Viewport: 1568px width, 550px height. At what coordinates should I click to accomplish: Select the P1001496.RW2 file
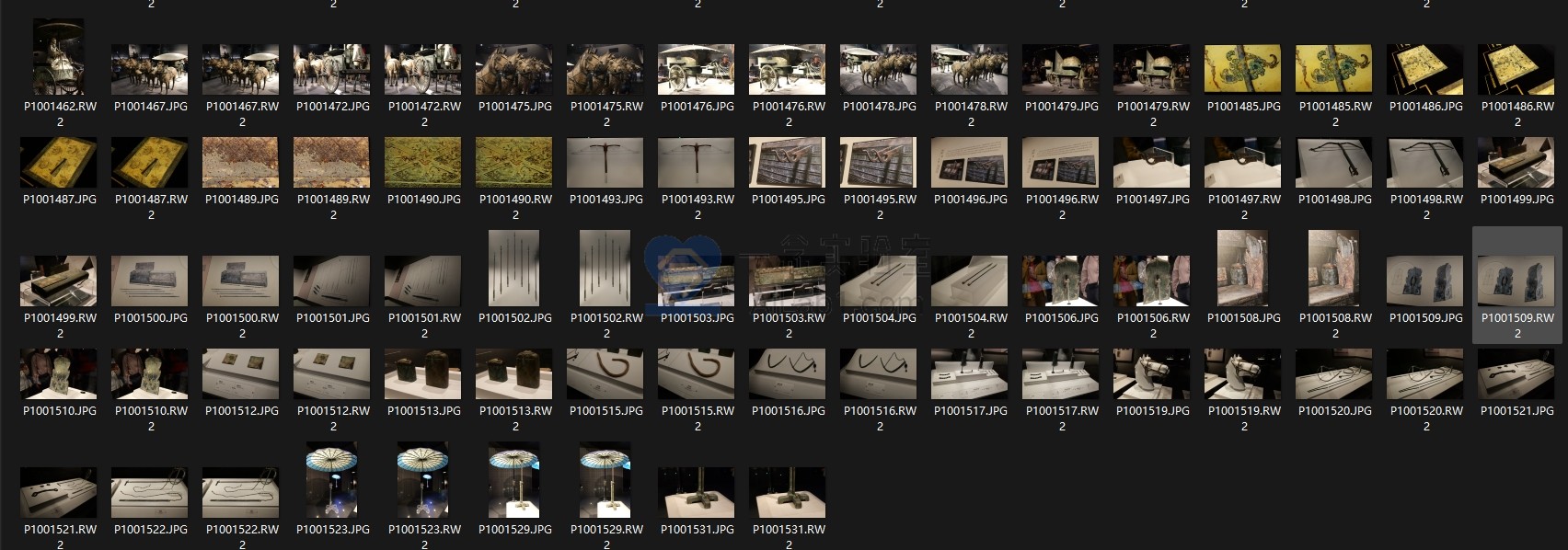1061,163
